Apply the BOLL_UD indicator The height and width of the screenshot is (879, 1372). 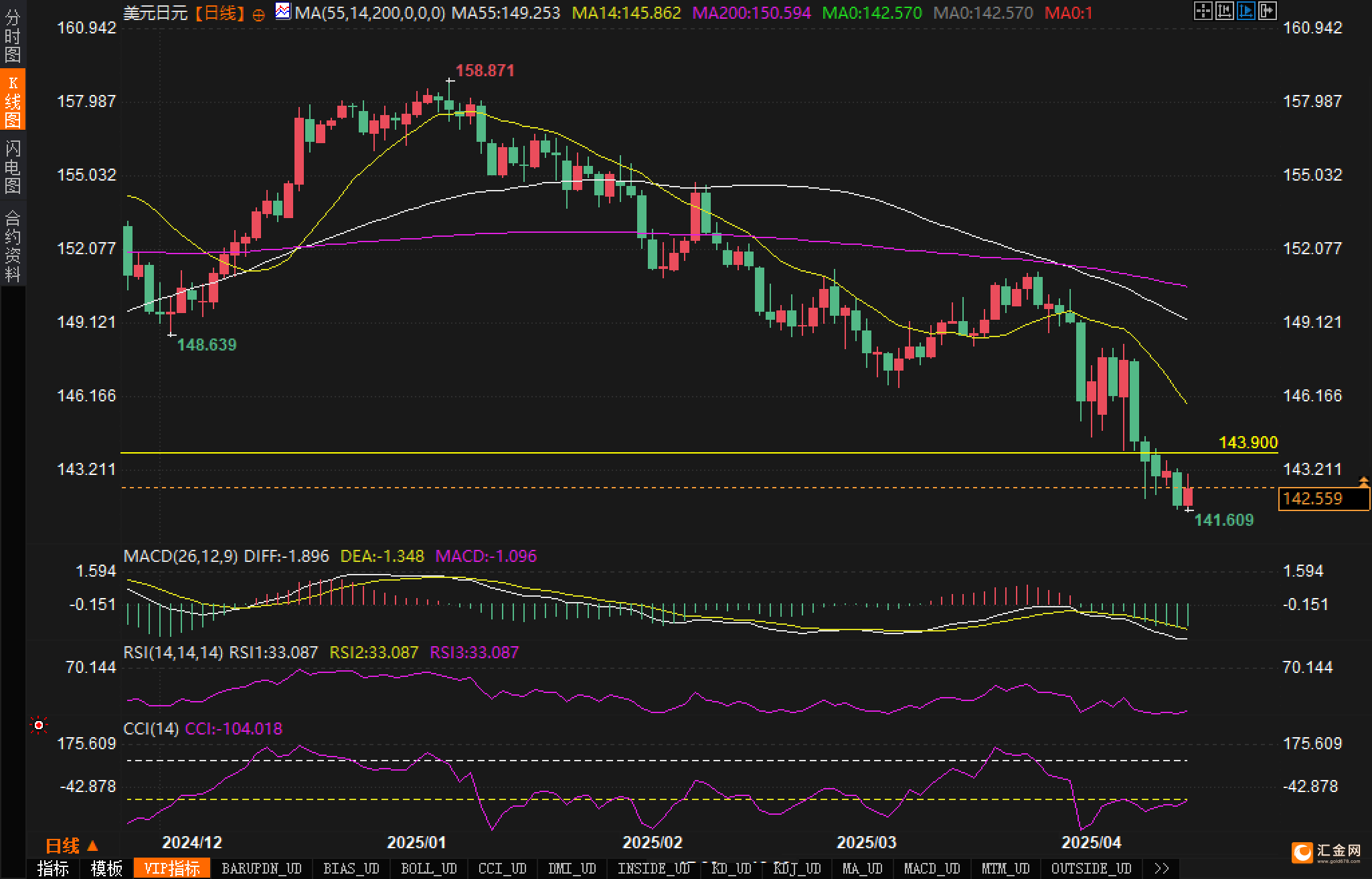[x=429, y=868]
